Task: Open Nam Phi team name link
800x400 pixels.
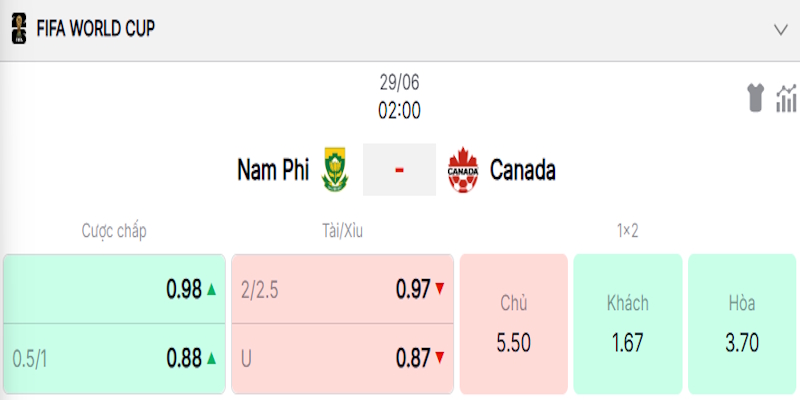Action: (x=273, y=170)
